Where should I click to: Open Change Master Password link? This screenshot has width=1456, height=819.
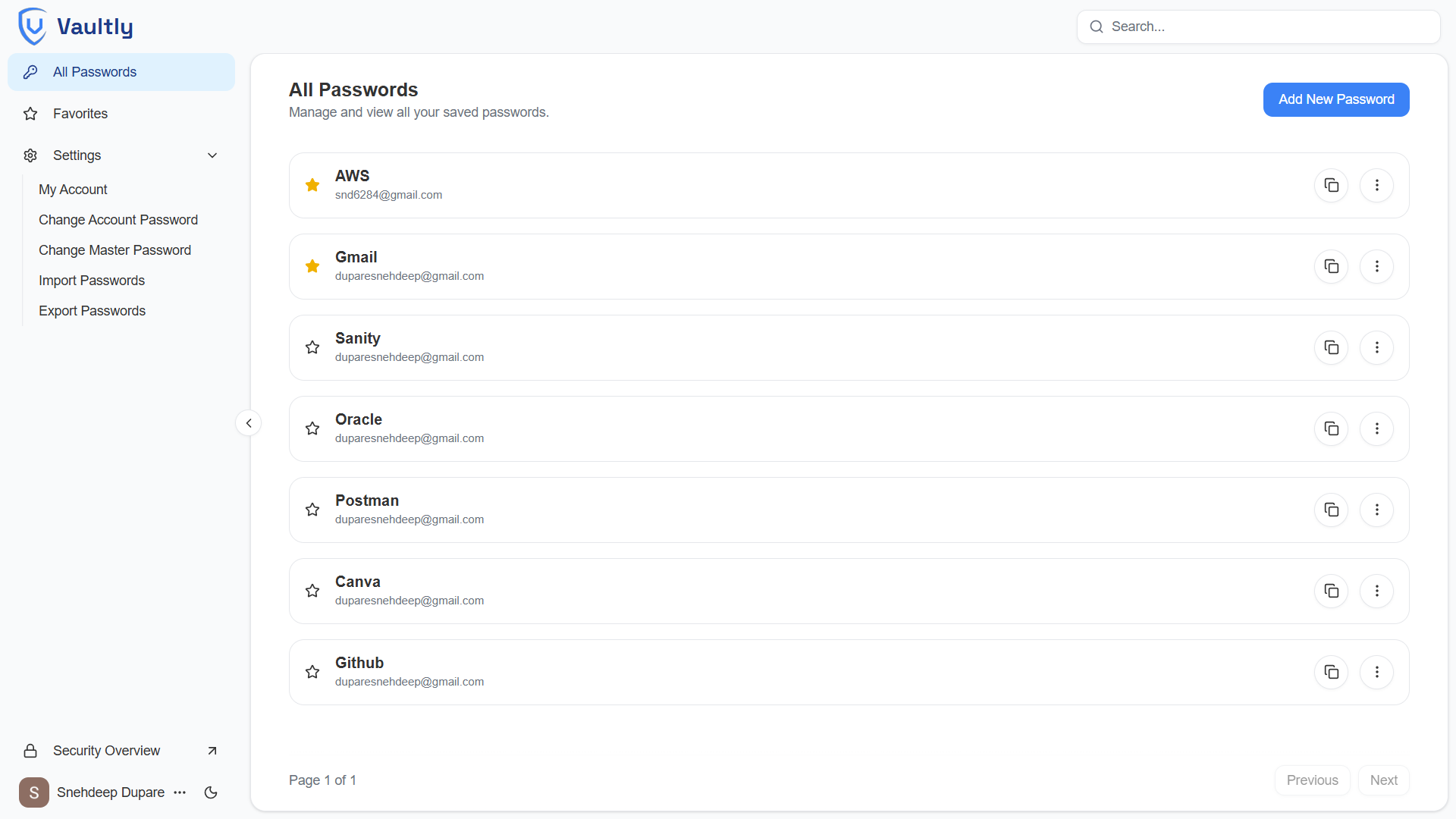[x=115, y=250]
